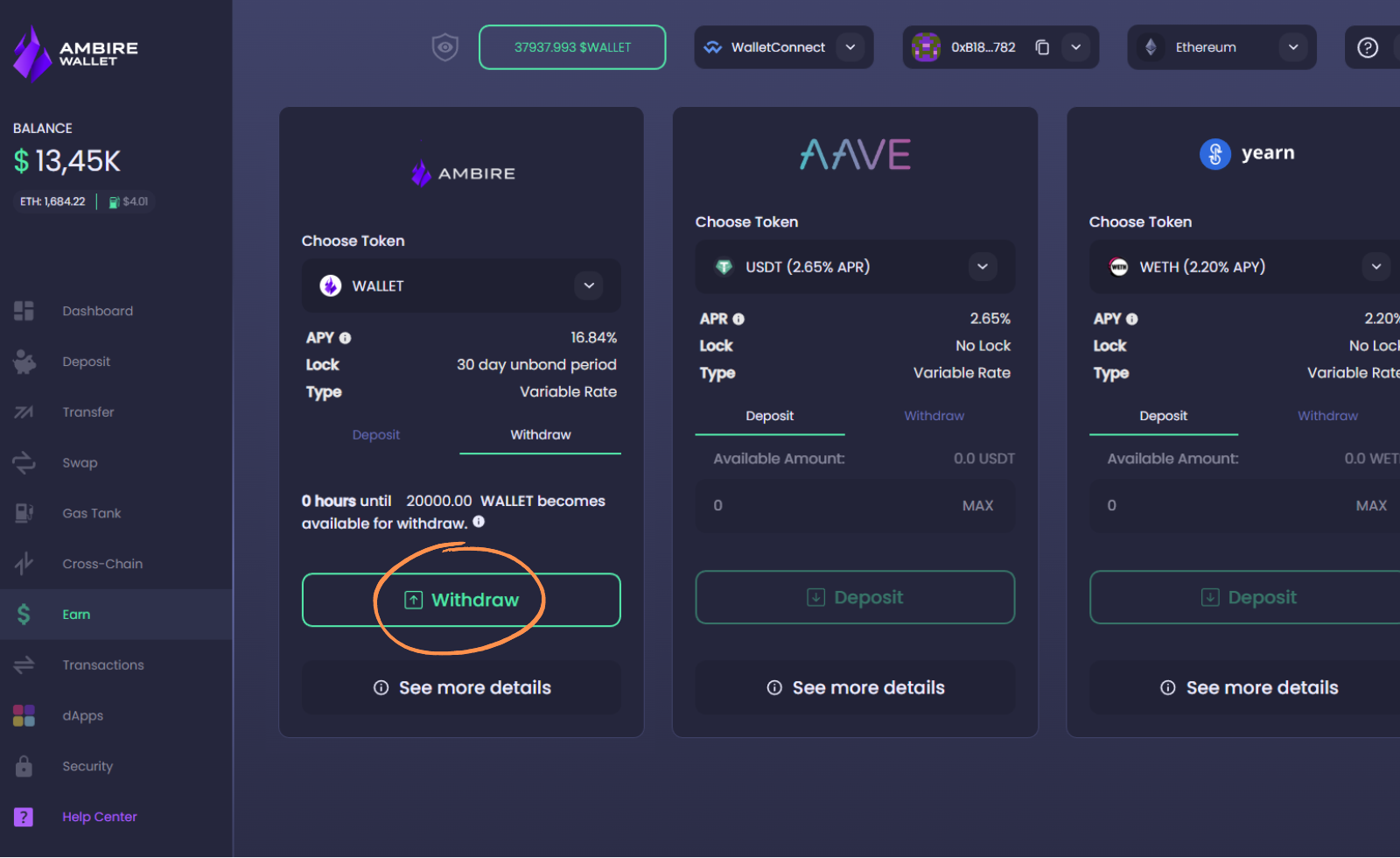Click the Dashboard grid icon
The image size is (1400, 858).
24,311
